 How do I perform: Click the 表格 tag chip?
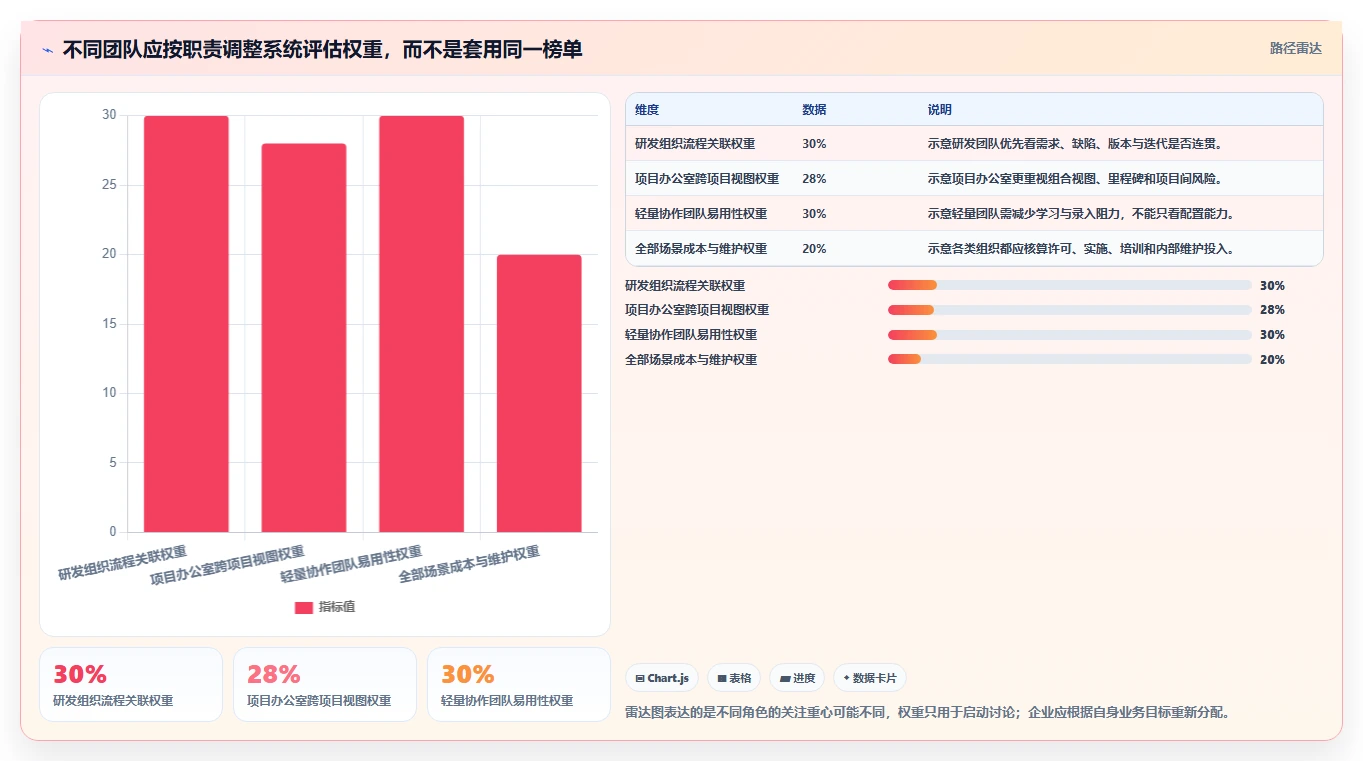click(734, 678)
